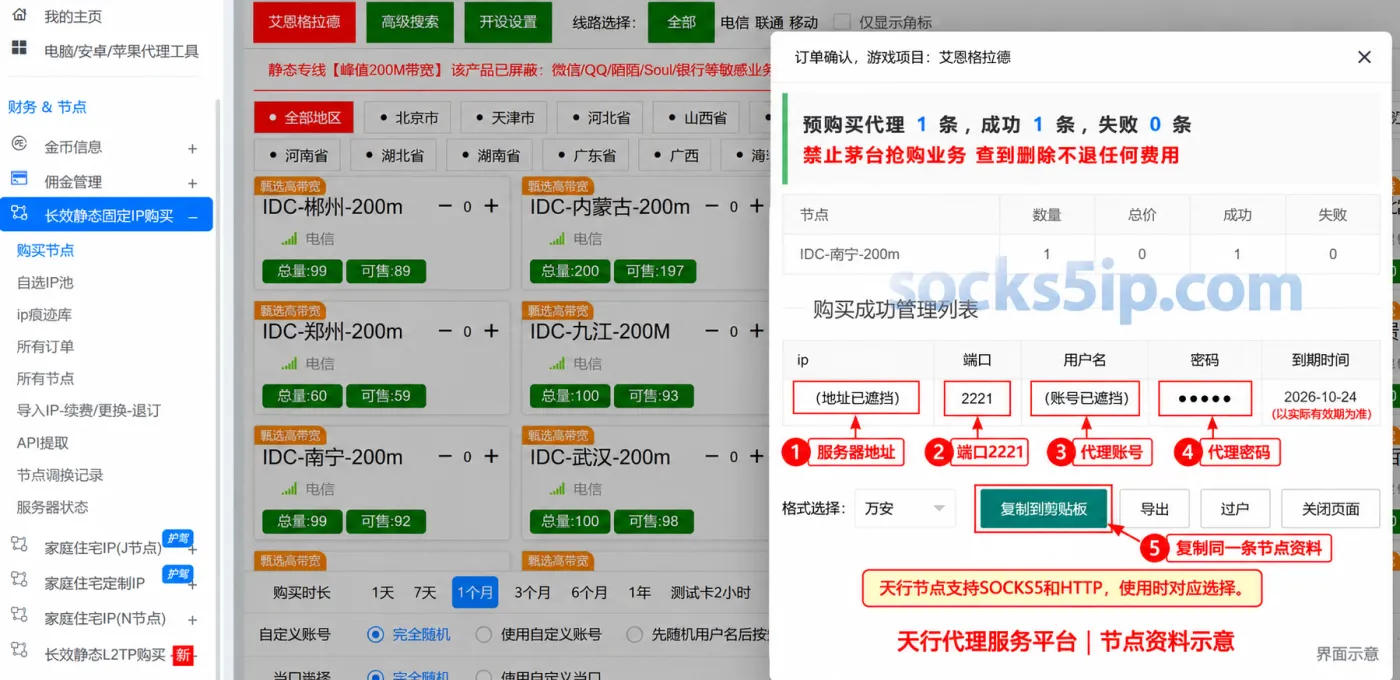The width and height of the screenshot is (1400, 680).
Task: Increase quantity for IDC-南宁-200m with plus
Action: pos(491,456)
